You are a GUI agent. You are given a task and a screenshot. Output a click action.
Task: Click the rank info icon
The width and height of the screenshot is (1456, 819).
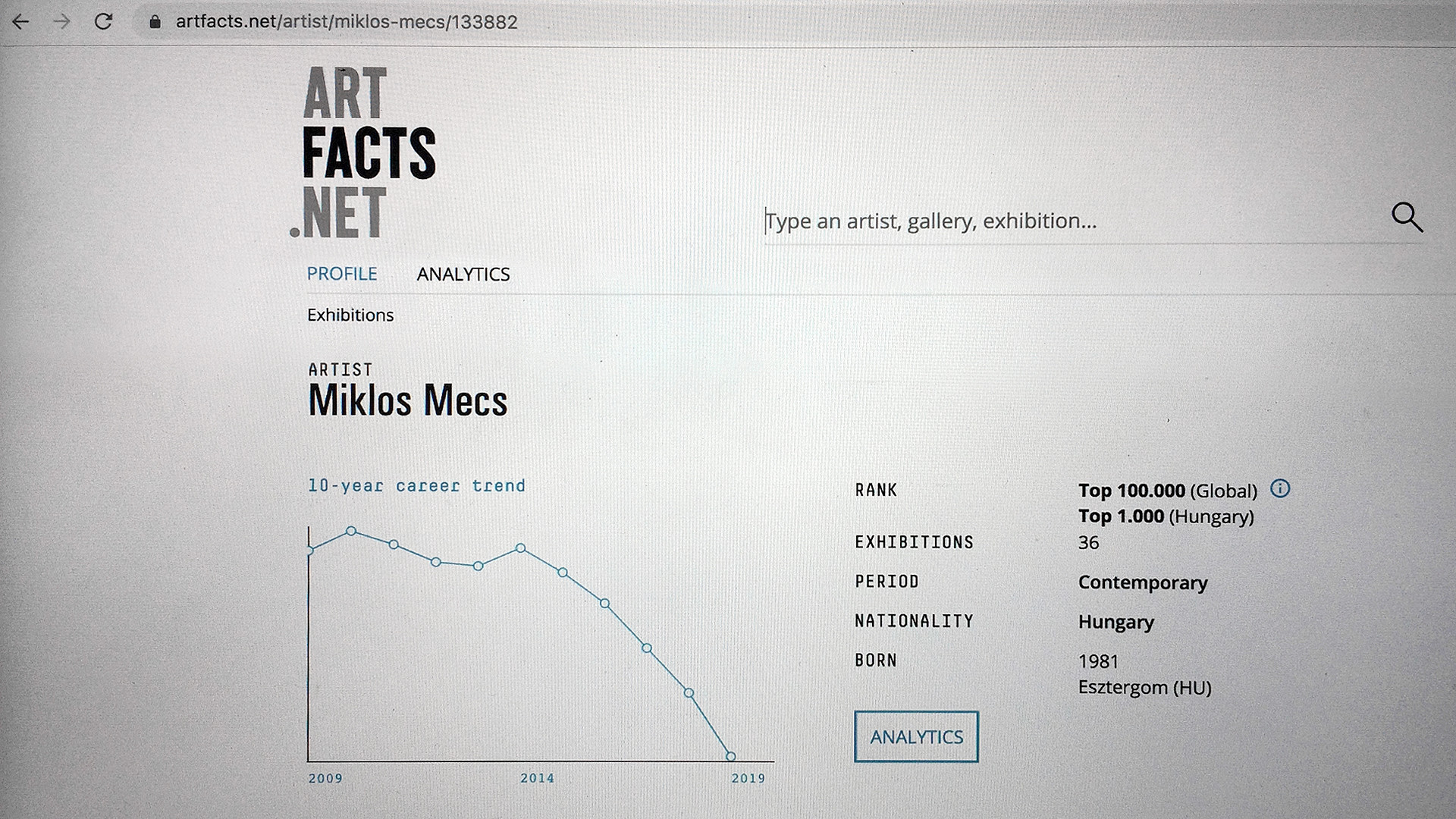(1280, 489)
